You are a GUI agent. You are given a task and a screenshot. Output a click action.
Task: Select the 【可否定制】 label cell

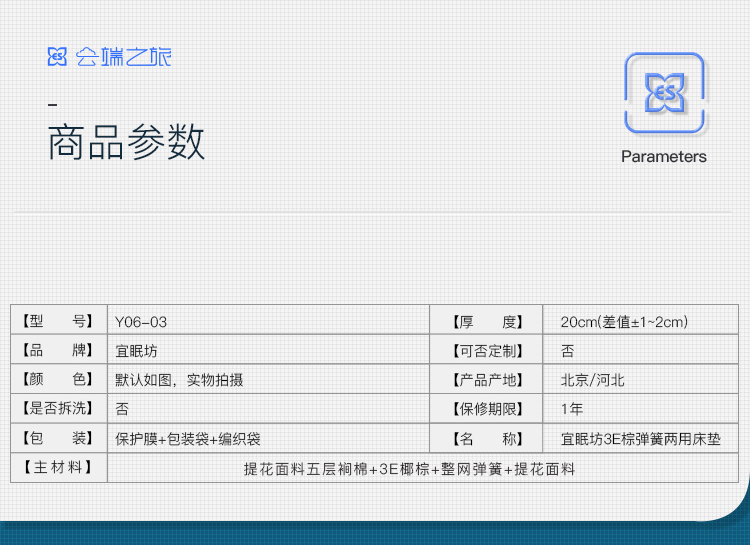[x=487, y=351]
